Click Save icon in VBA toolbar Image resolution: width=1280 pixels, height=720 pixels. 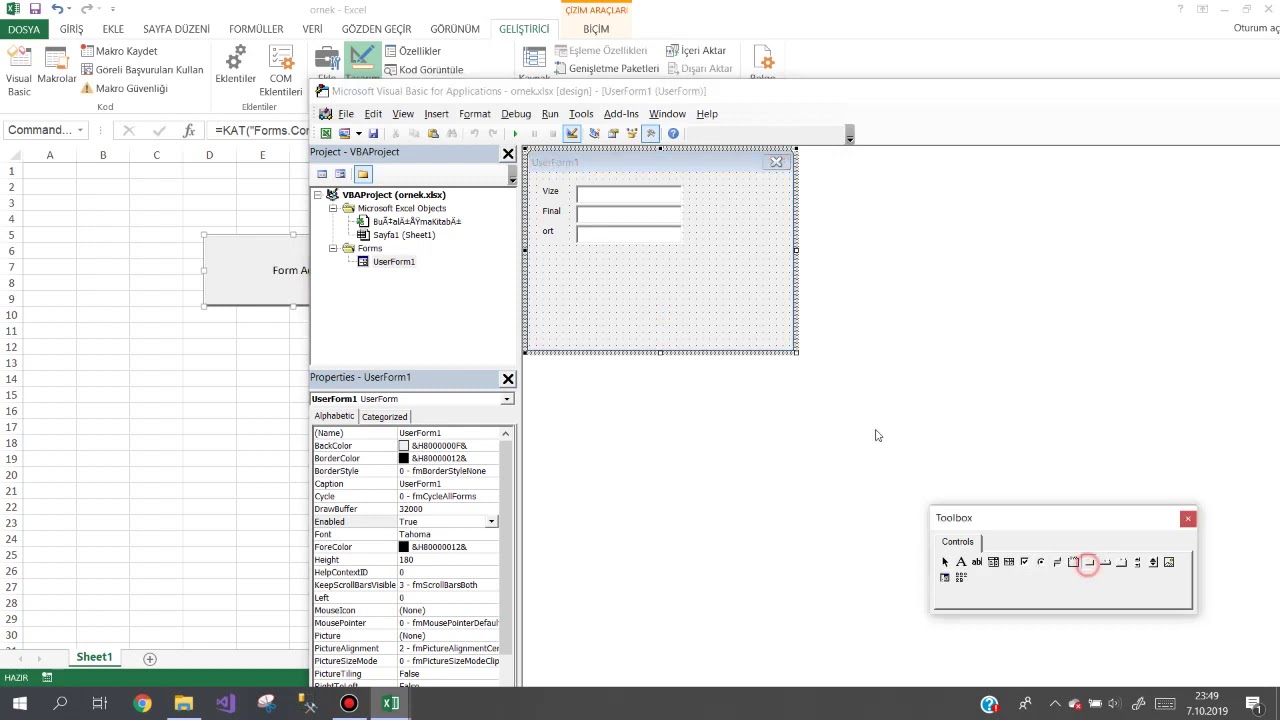[x=373, y=133]
